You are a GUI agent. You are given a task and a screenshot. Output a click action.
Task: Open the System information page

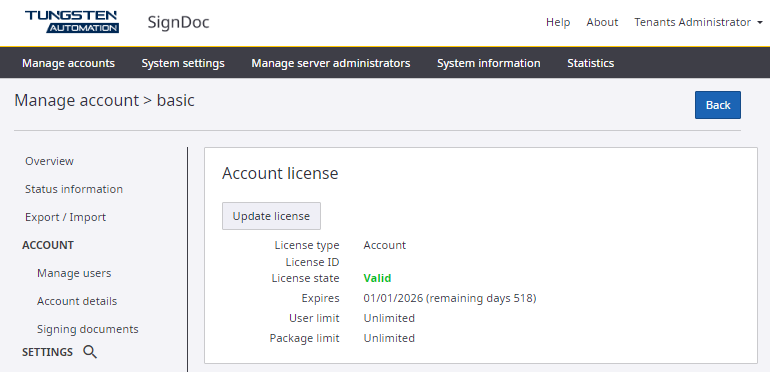point(489,63)
